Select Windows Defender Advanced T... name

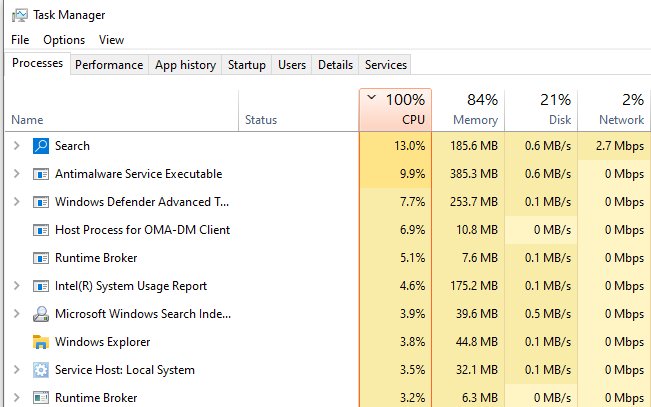coord(142,202)
